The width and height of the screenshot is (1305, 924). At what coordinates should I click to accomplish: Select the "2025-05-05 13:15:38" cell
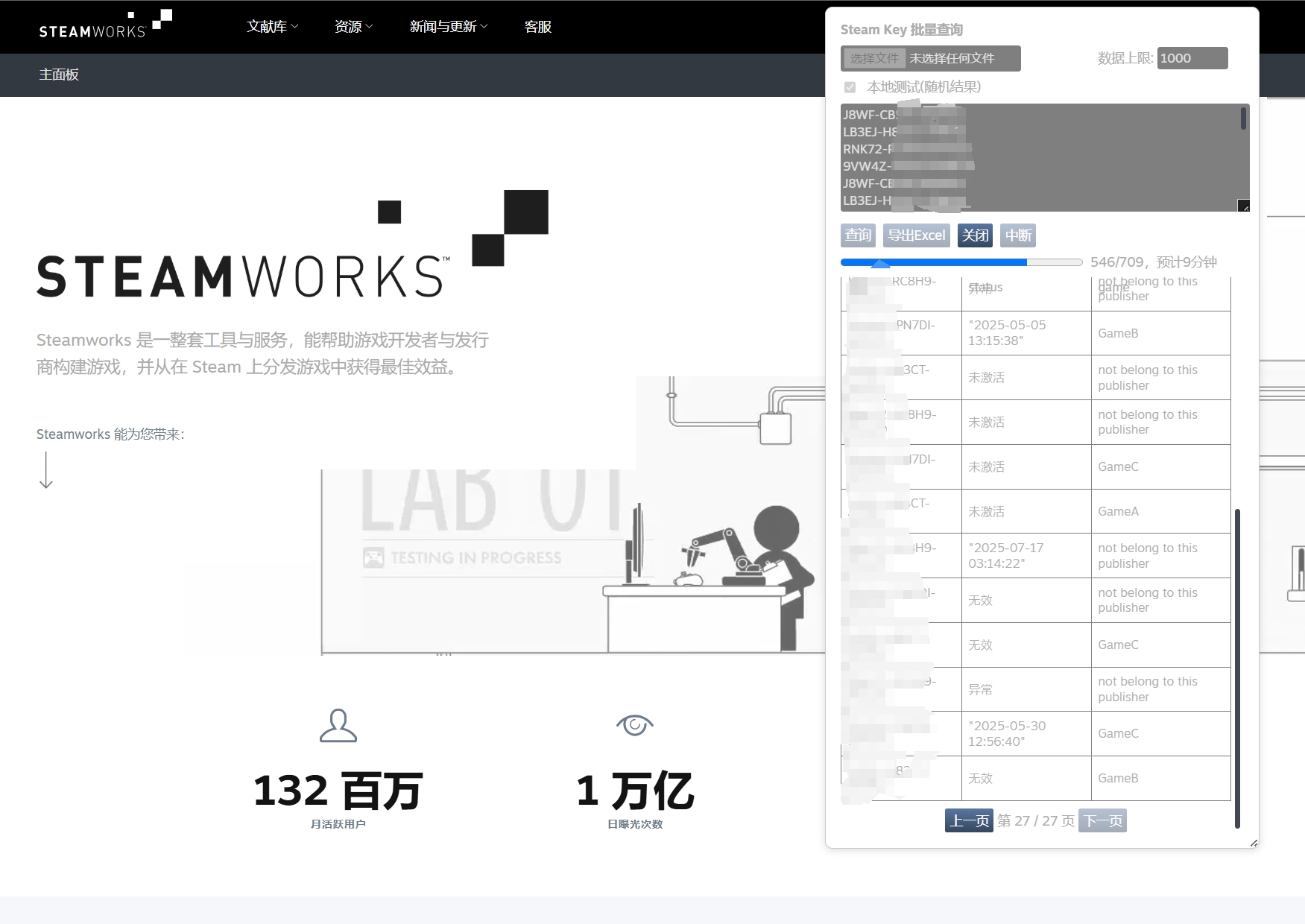[1026, 333]
